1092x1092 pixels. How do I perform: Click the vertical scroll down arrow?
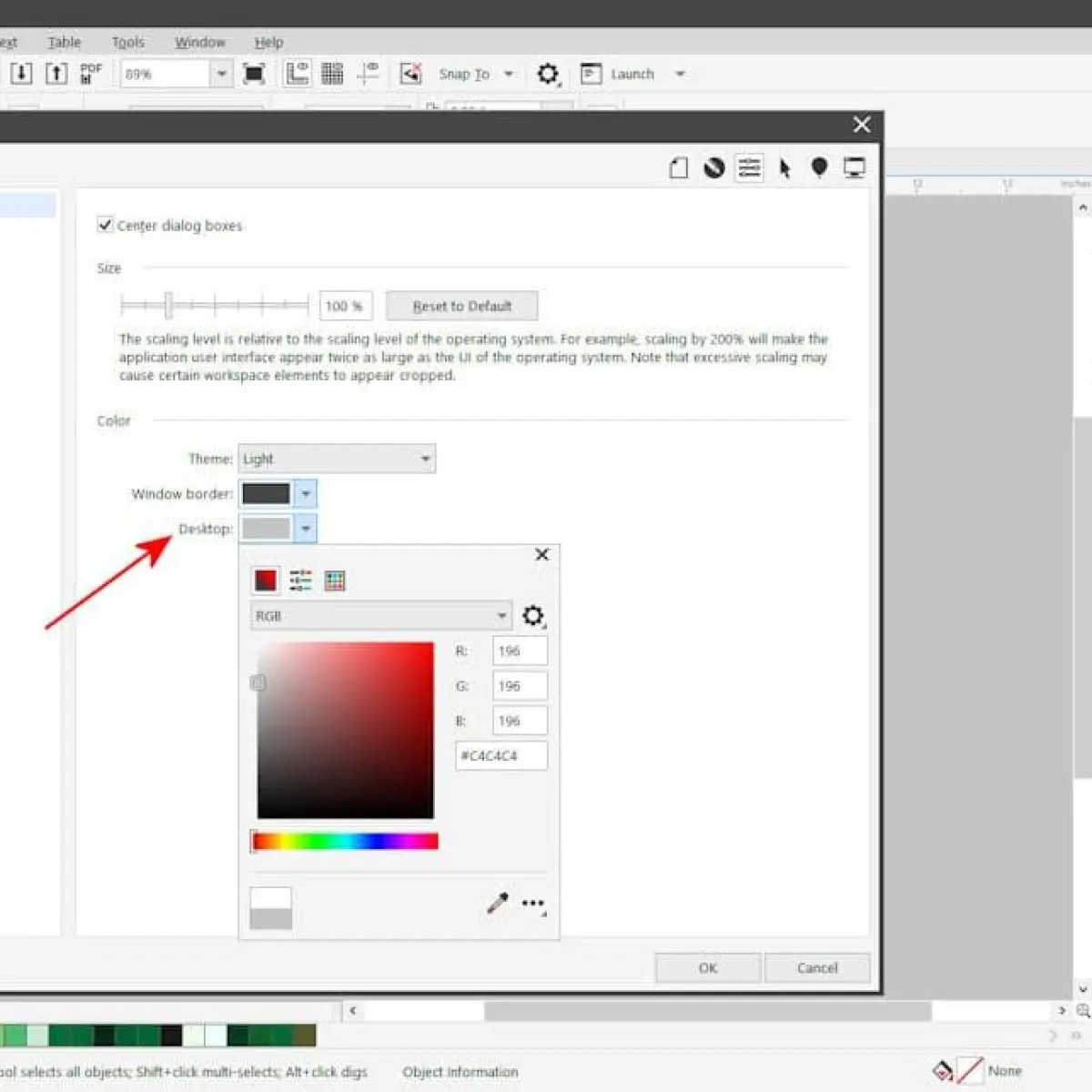tap(1083, 989)
